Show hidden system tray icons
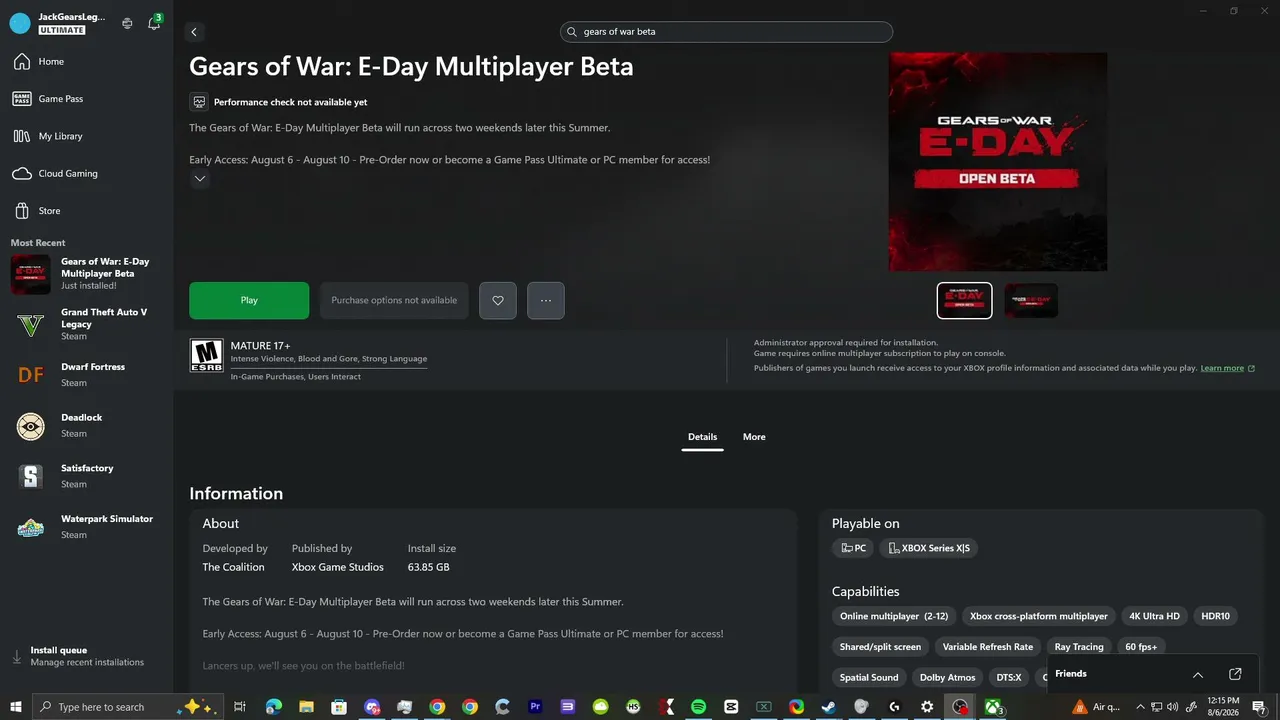1280x720 pixels. (1140, 707)
